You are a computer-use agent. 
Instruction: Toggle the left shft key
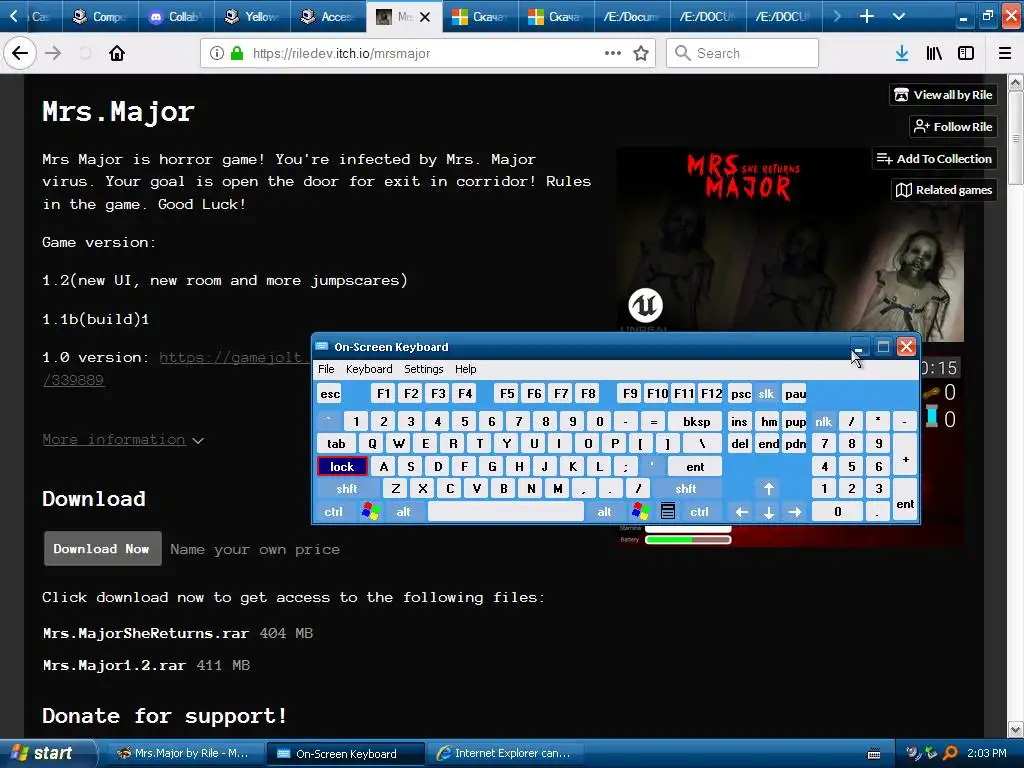(347, 488)
